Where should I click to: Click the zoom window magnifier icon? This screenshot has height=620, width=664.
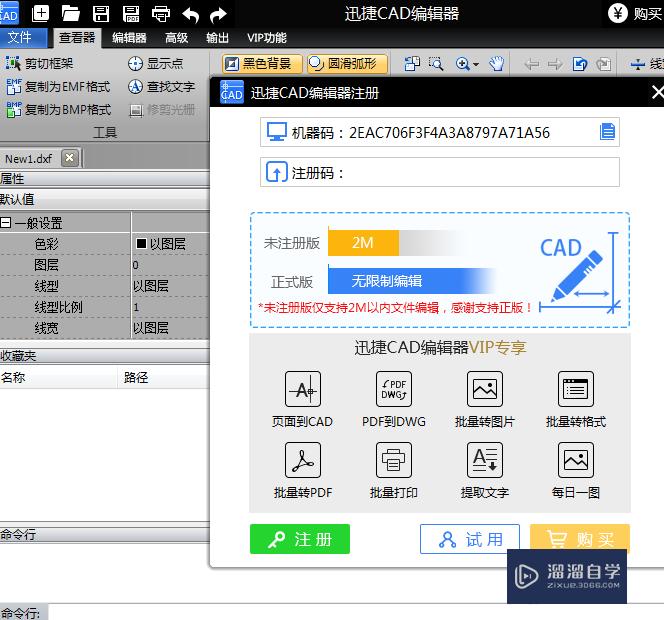pyautogui.click(x=436, y=64)
